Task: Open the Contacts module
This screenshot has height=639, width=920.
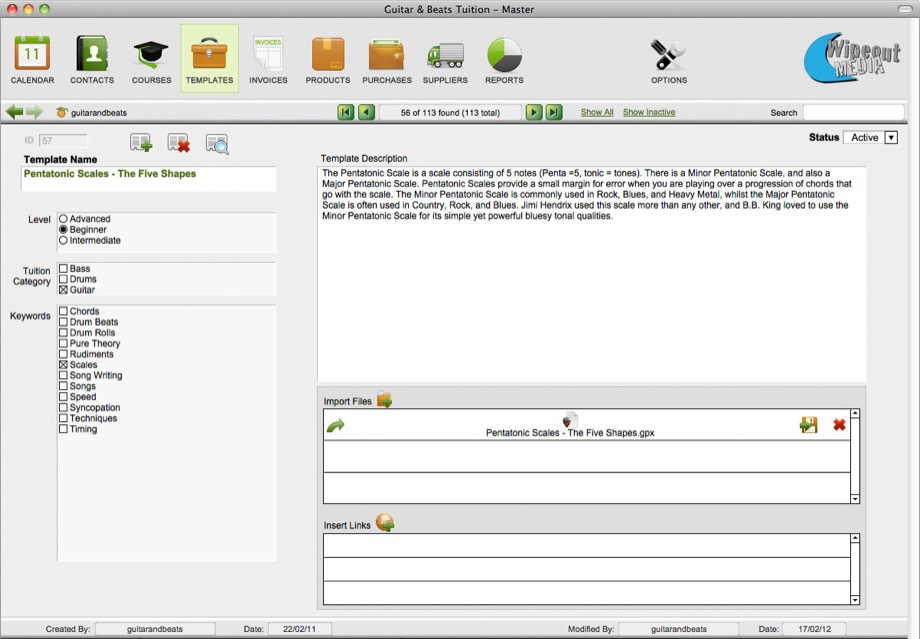Action: (91, 58)
